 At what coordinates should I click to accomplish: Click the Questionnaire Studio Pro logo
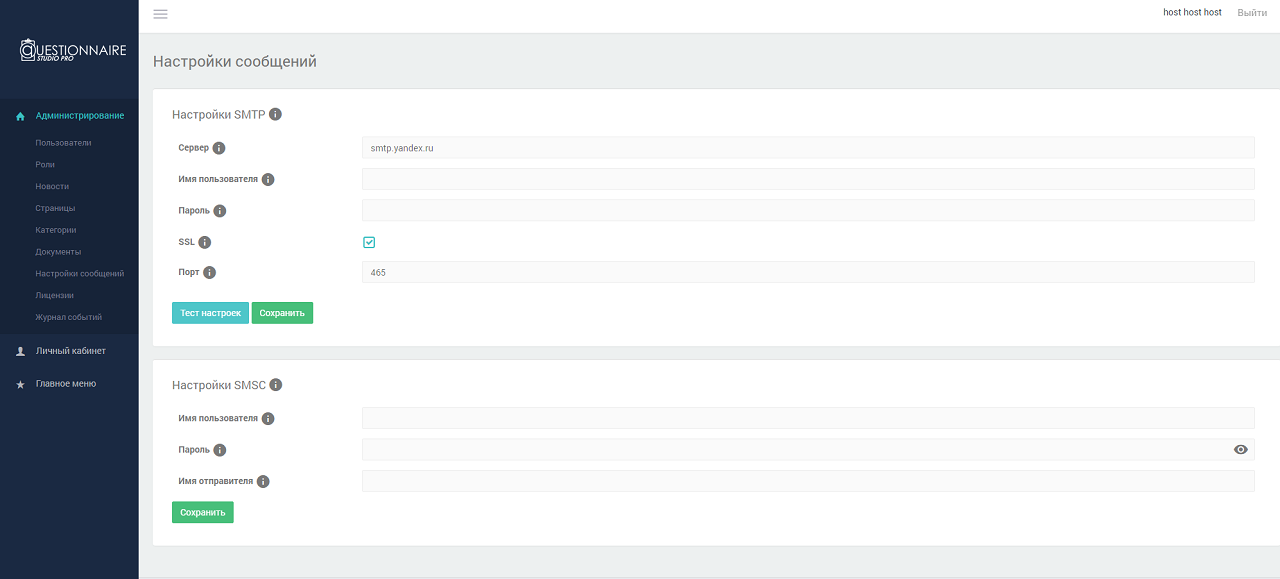click(73, 51)
